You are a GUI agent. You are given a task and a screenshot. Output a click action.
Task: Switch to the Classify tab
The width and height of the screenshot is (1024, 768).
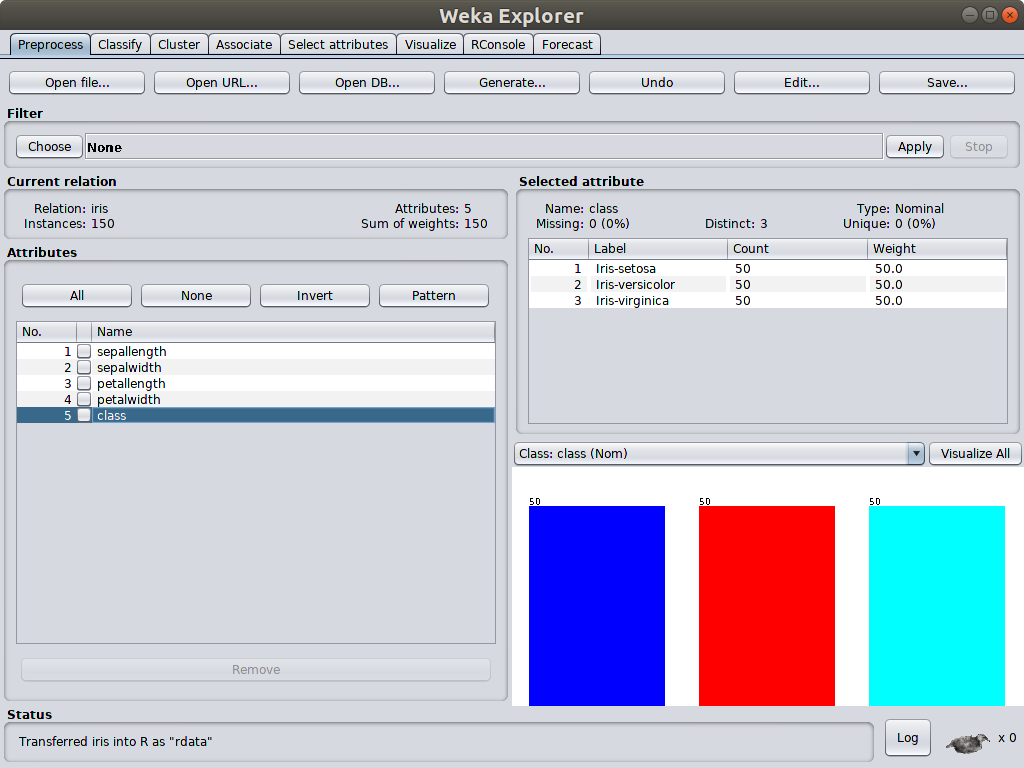120,44
